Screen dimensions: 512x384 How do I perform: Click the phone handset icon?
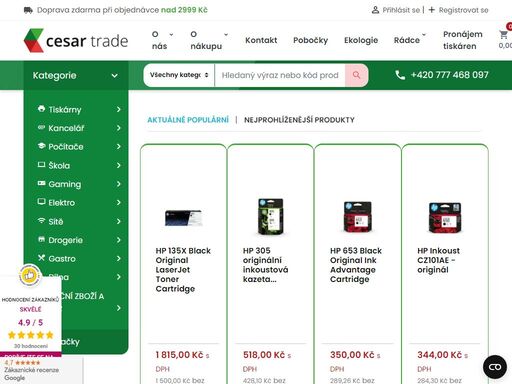[x=400, y=75]
